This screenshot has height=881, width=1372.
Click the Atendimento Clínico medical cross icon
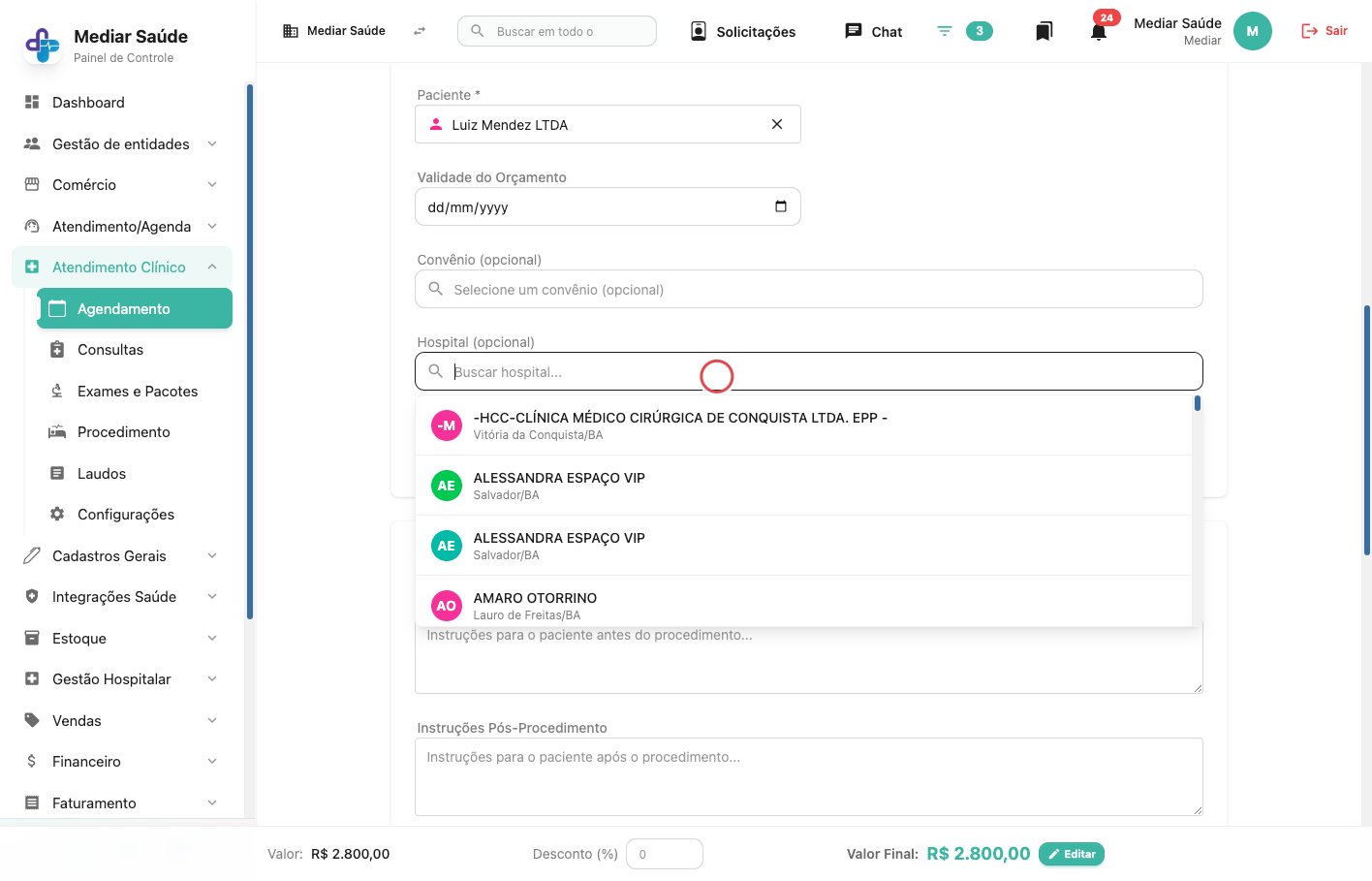pos(32,267)
